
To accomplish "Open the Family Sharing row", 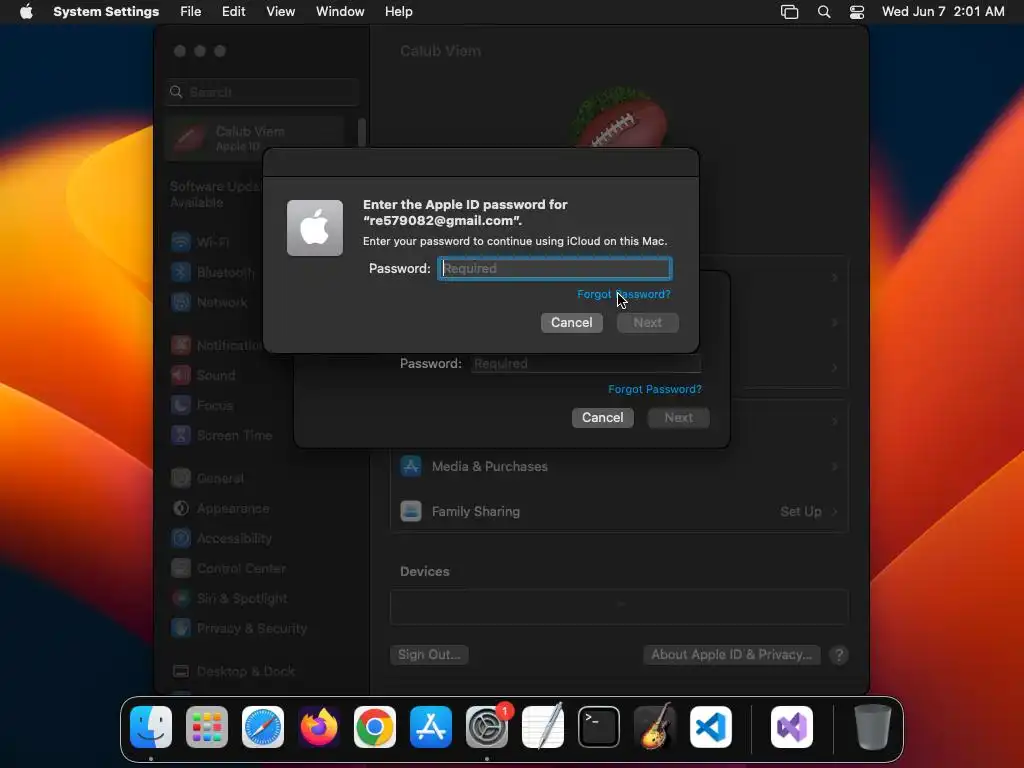I will [619, 511].
